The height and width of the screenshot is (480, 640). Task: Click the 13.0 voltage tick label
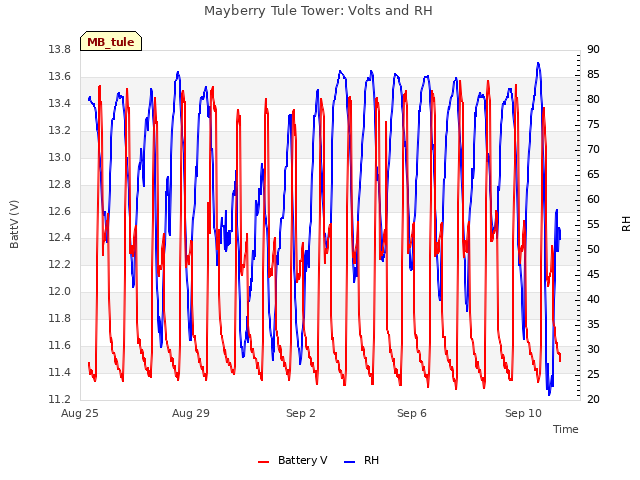coord(60,158)
